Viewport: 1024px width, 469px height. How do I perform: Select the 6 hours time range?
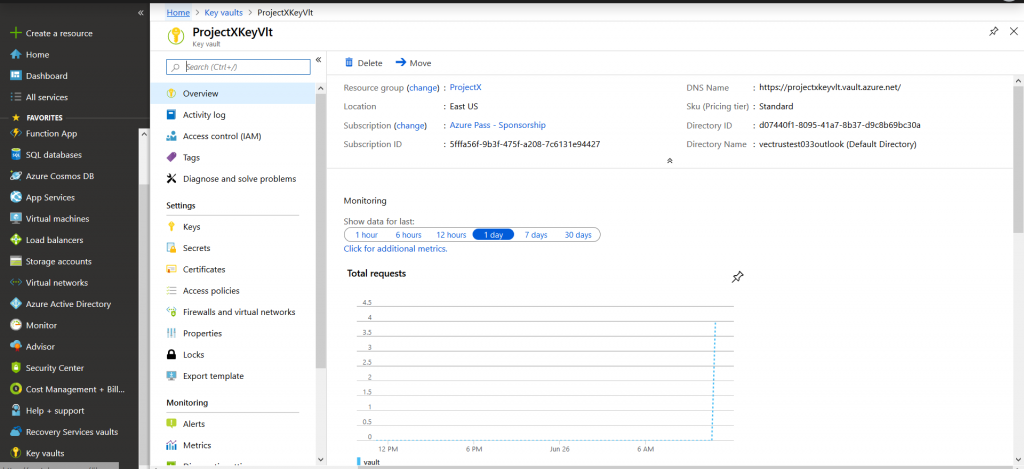click(x=408, y=234)
